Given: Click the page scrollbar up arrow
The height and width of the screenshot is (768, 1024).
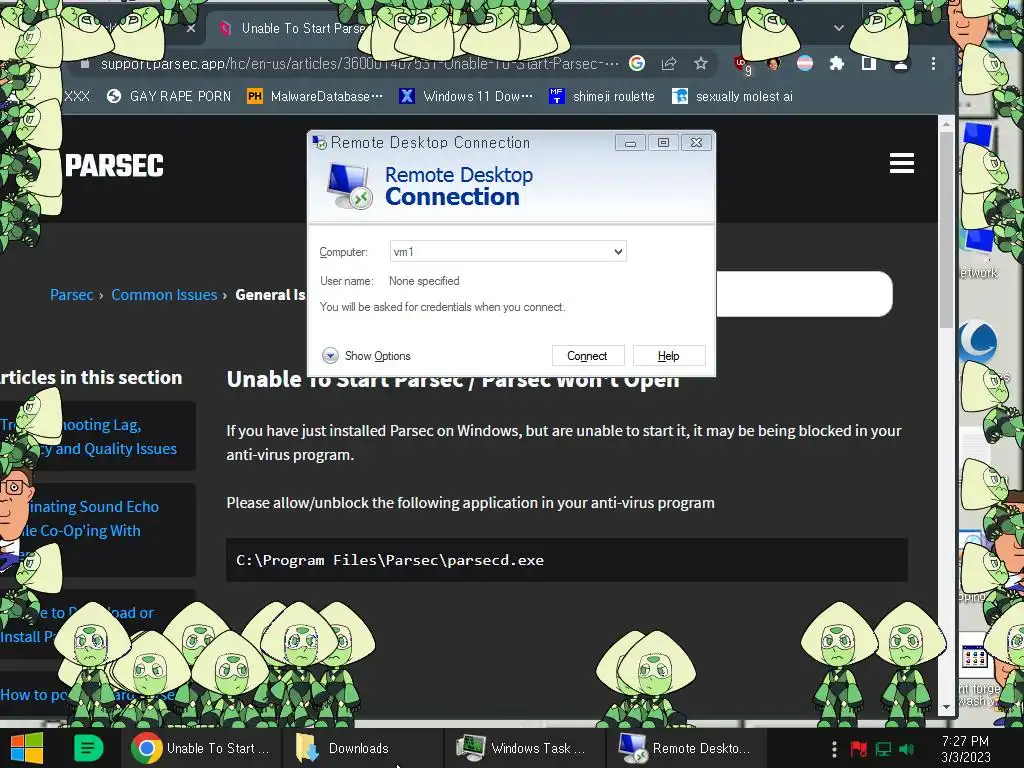Looking at the screenshot, I should click(946, 123).
